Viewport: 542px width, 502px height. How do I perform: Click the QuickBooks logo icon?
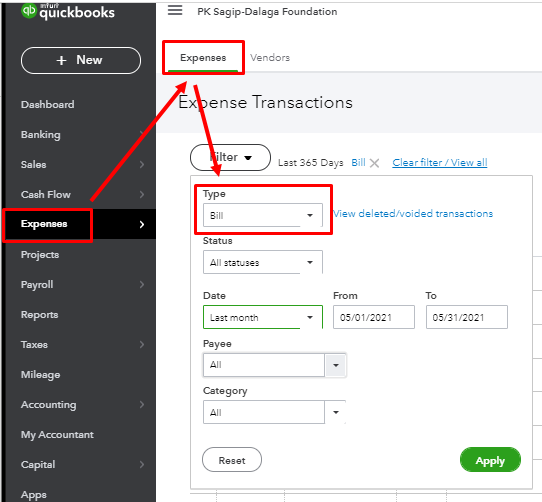pos(29,10)
